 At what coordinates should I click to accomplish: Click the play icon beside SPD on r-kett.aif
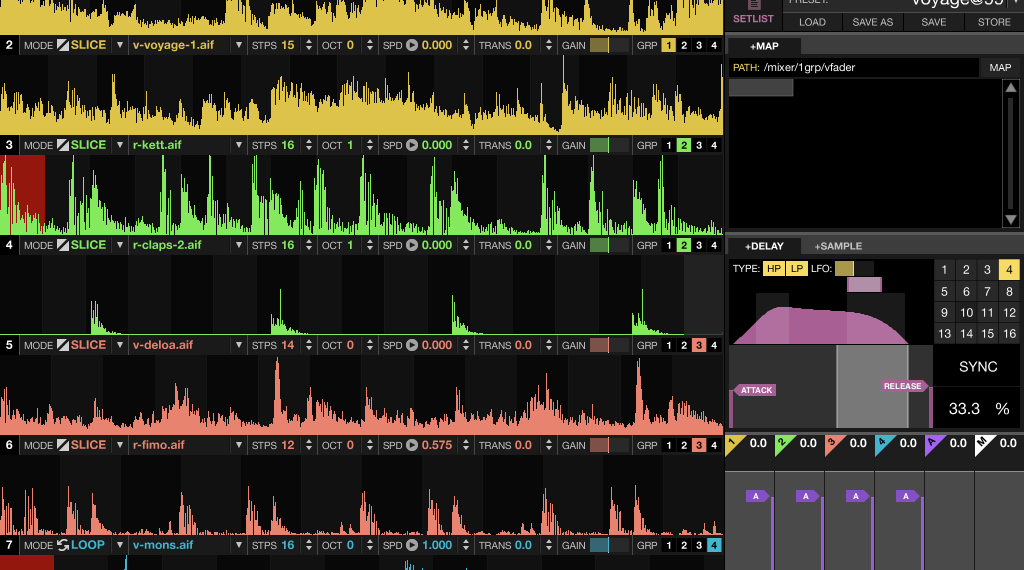(411, 145)
